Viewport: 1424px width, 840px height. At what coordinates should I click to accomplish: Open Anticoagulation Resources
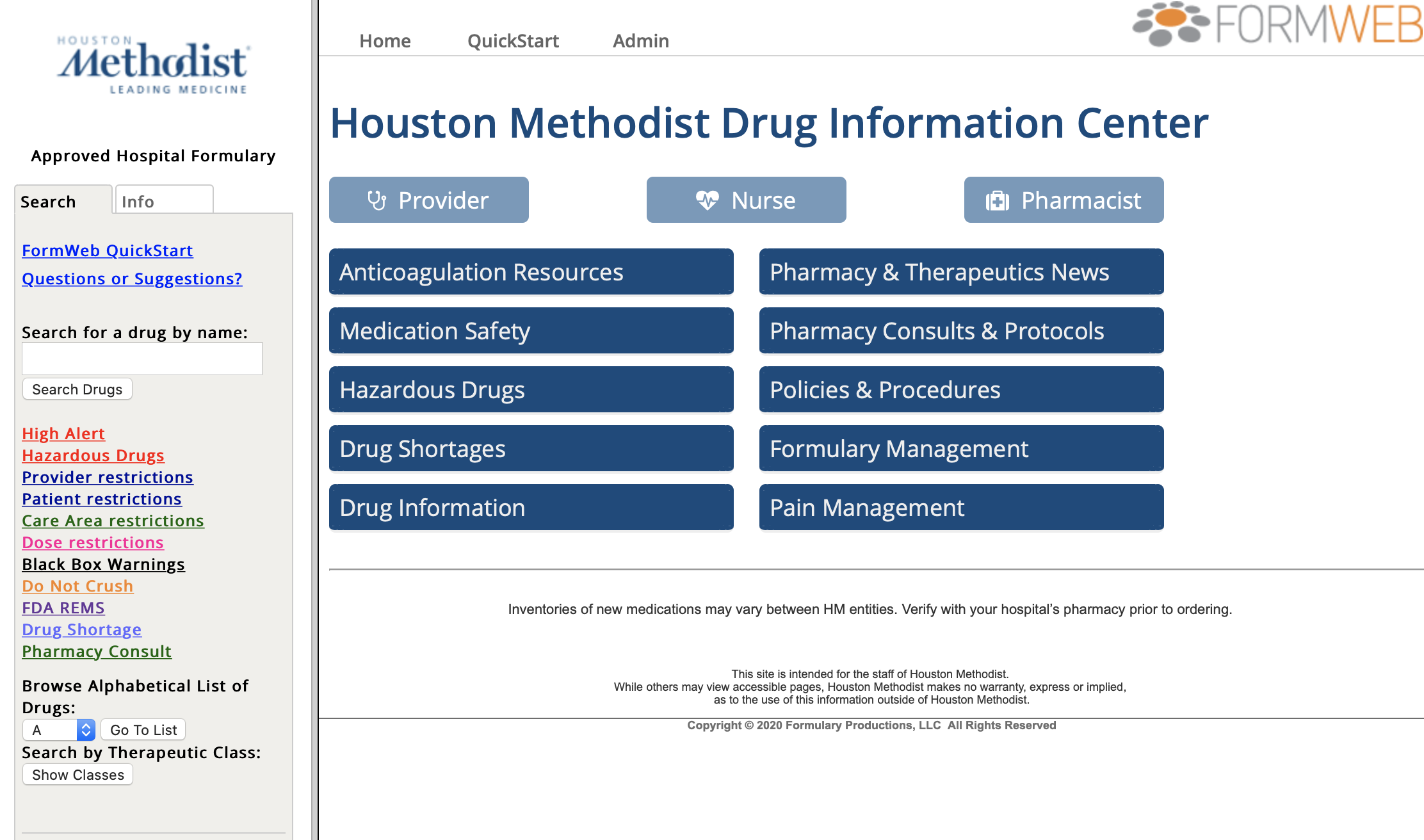(x=531, y=272)
